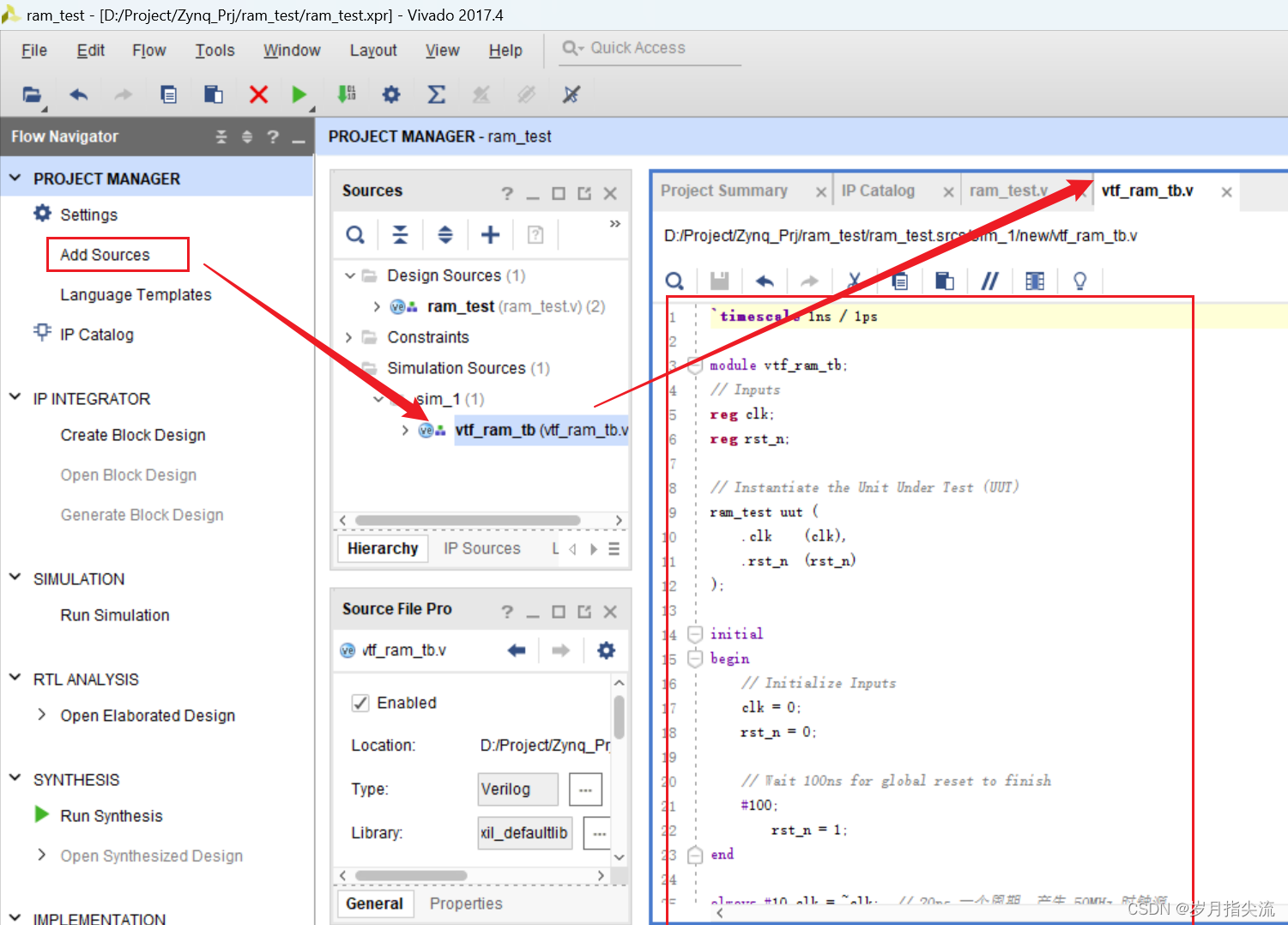Open the Flow menu
This screenshot has width=1288, height=925.
click(149, 51)
